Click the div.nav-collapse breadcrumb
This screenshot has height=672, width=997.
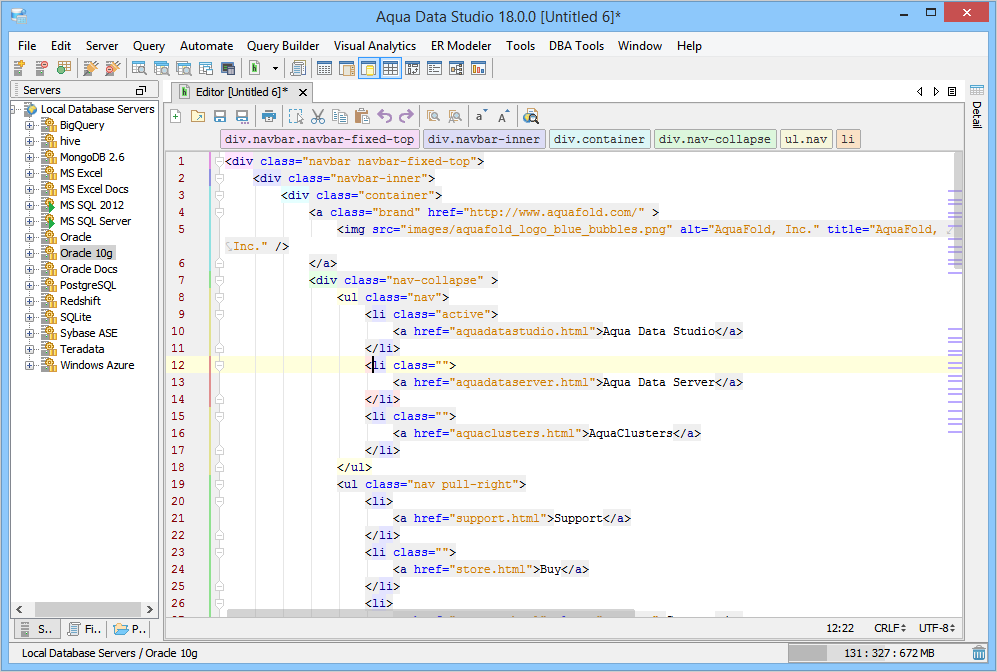pyautogui.click(x=715, y=139)
